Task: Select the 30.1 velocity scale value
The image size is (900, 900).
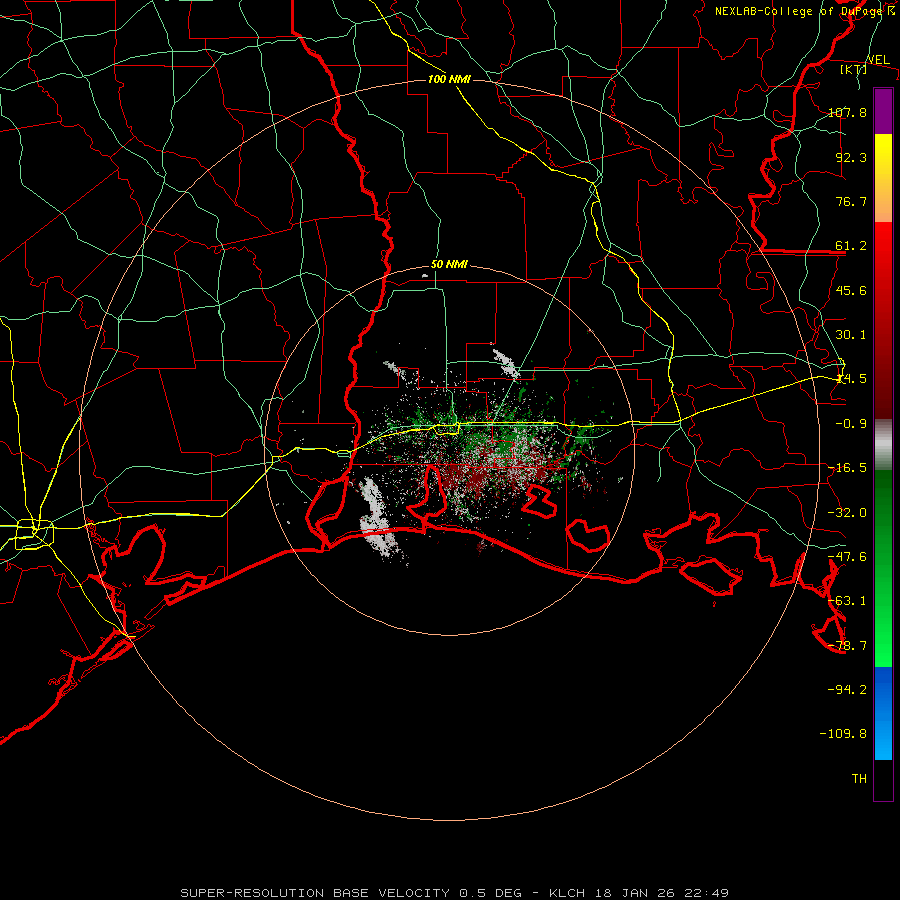Action: pos(851,335)
